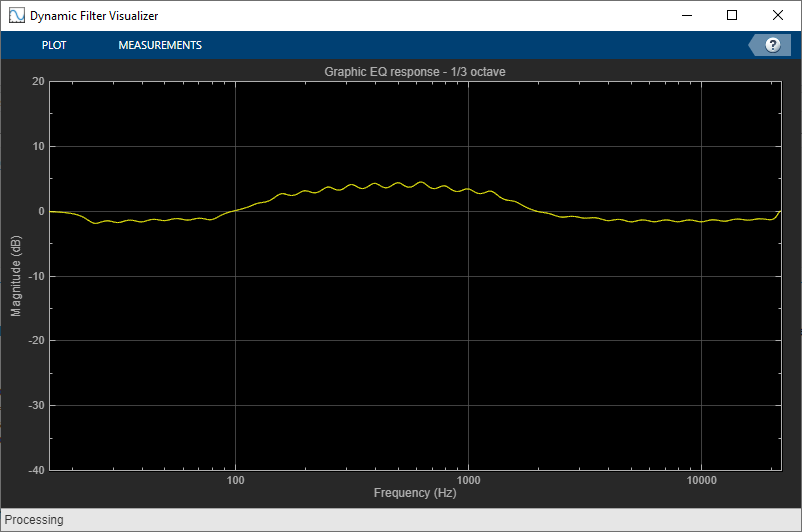Screen dimensions: 802x532
Task: Switch to the PLOT tab
Action: coord(54,45)
